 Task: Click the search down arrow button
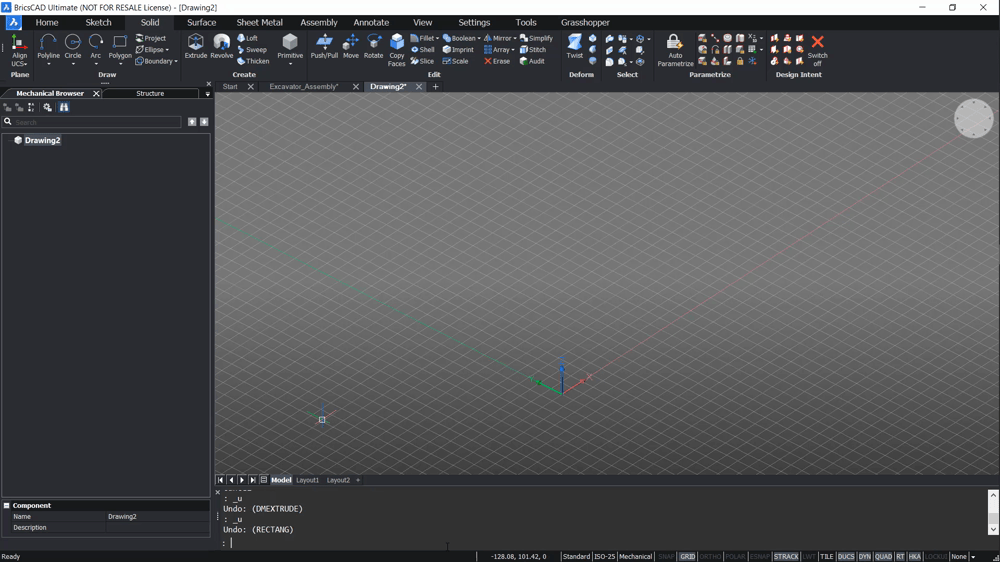(204, 122)
